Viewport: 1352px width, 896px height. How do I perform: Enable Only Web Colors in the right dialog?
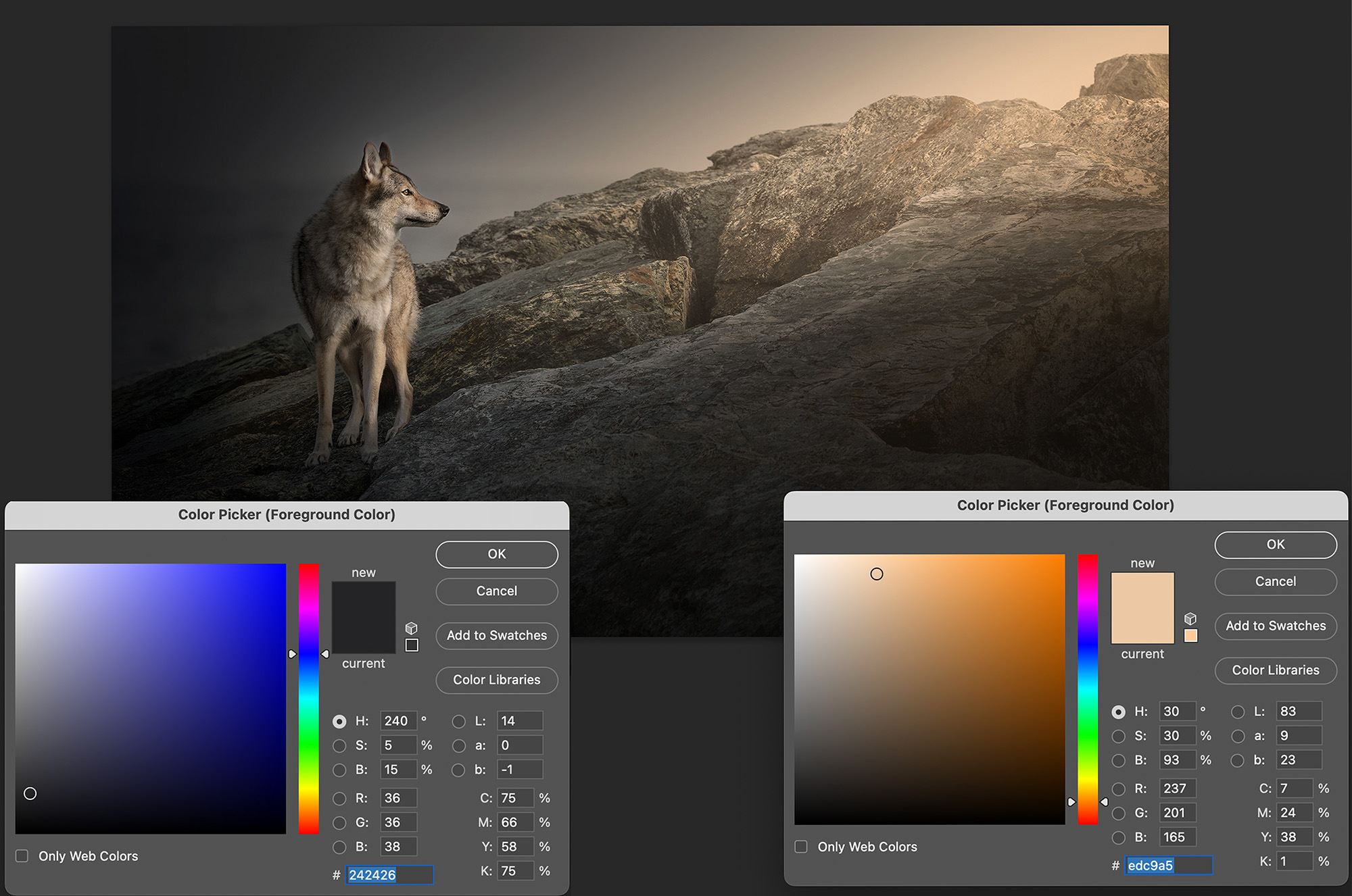pyautogui.click(x=801, y=847)
